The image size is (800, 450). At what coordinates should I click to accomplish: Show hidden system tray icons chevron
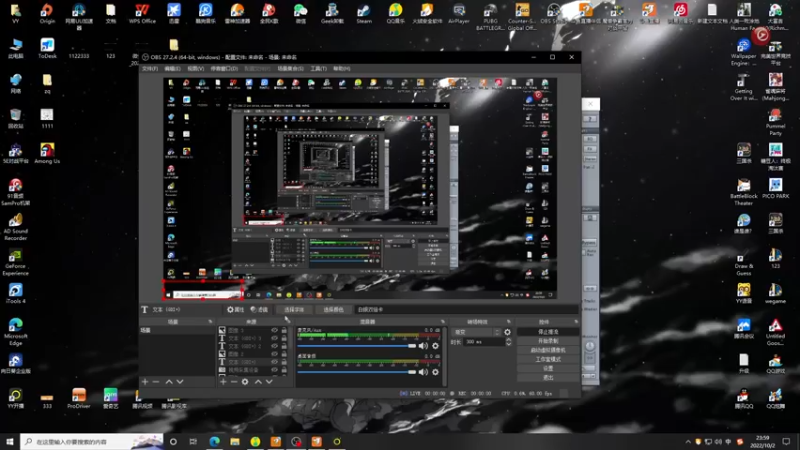pos(688,442)
